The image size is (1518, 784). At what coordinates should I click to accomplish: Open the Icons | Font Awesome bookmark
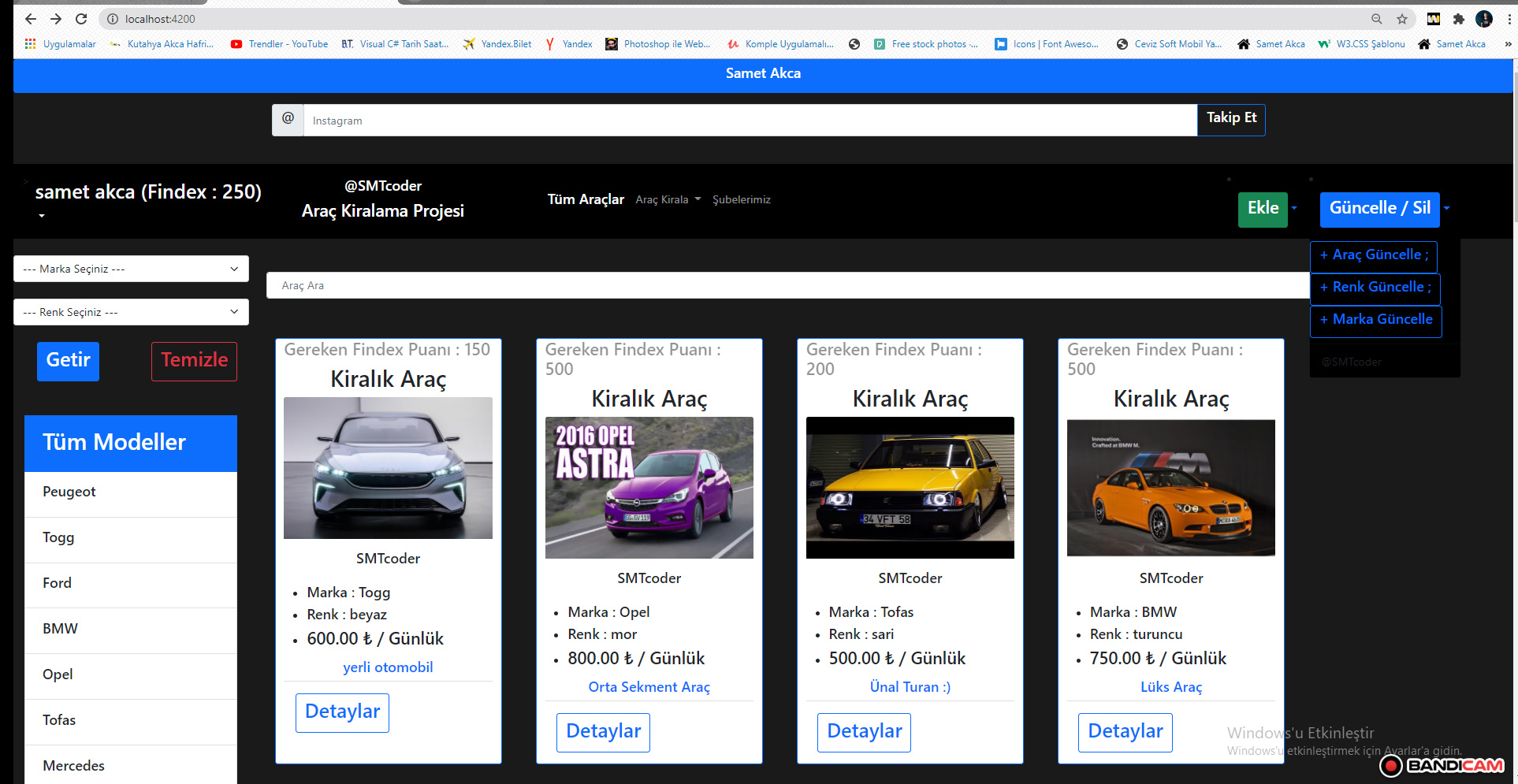[x=1047, y=44]
